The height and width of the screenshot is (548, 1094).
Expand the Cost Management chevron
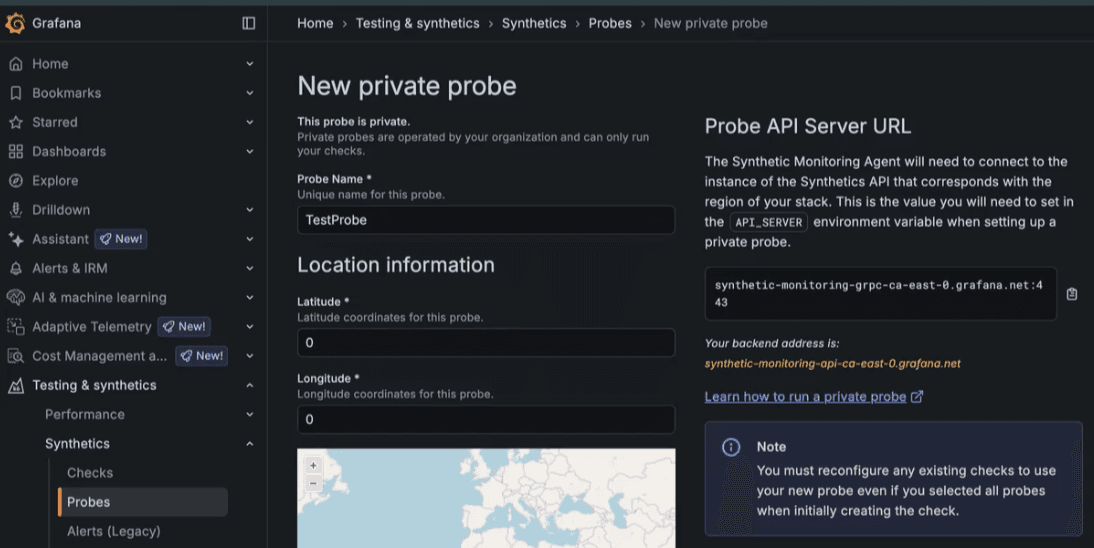point(249,356)
